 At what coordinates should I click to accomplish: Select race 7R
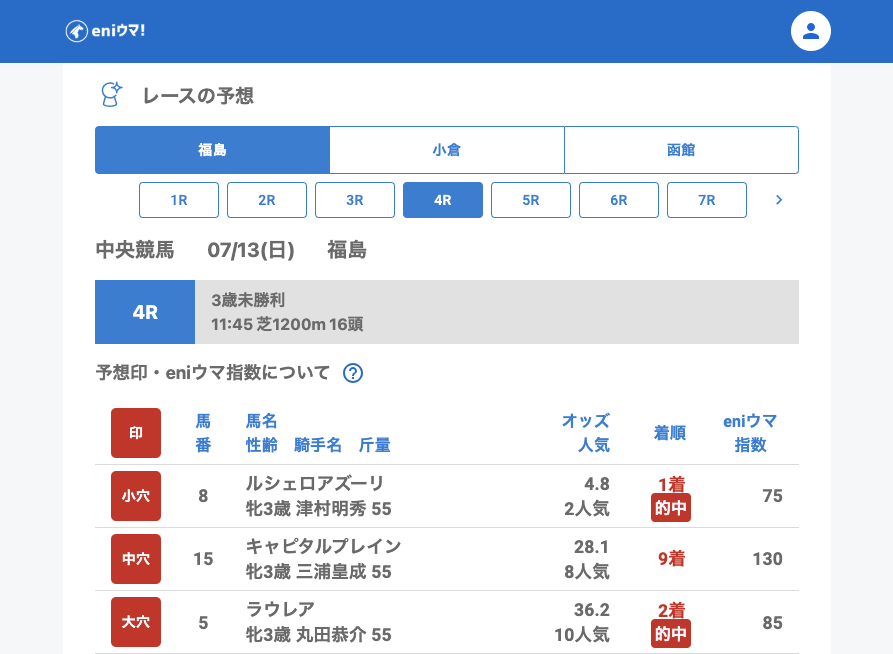[x=707, y=200]
